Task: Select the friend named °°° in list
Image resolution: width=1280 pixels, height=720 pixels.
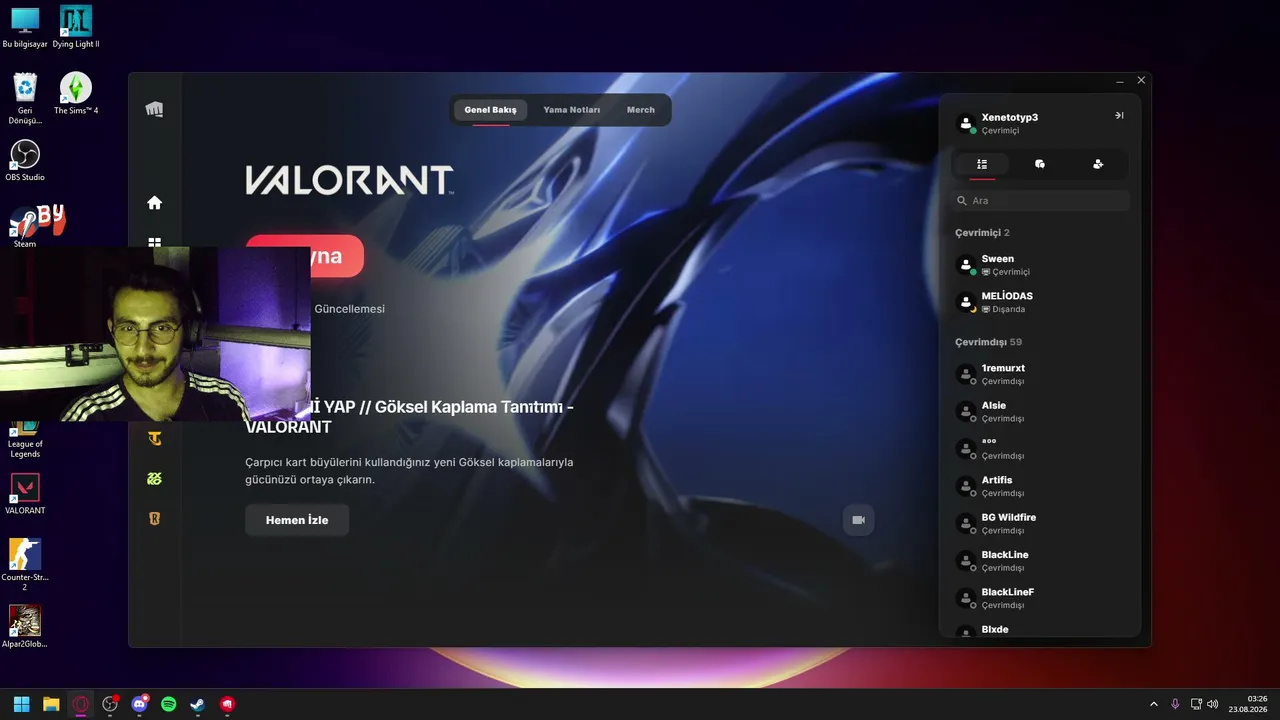Action: coord(1040,449)
